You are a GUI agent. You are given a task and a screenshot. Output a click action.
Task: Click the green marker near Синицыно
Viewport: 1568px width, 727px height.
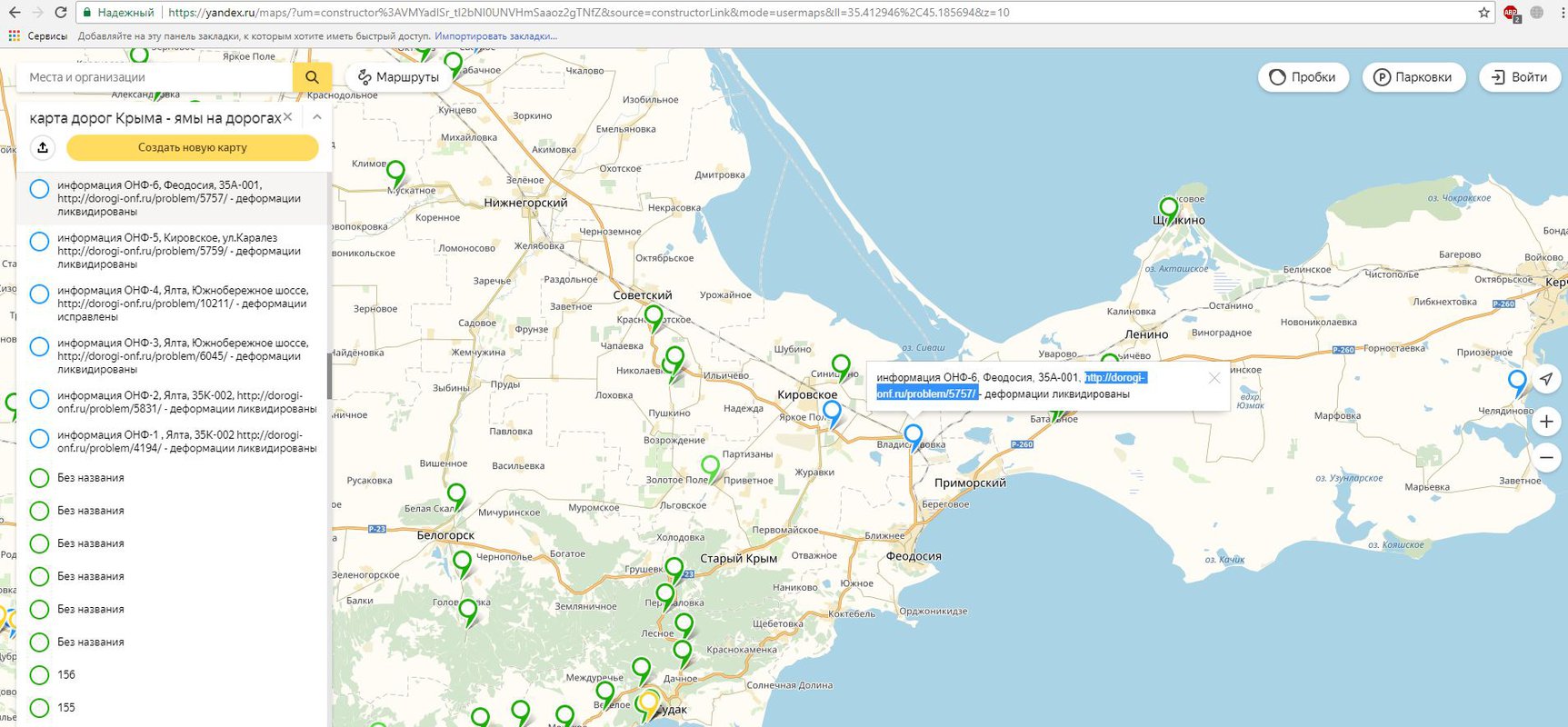[x=842, y=367]
